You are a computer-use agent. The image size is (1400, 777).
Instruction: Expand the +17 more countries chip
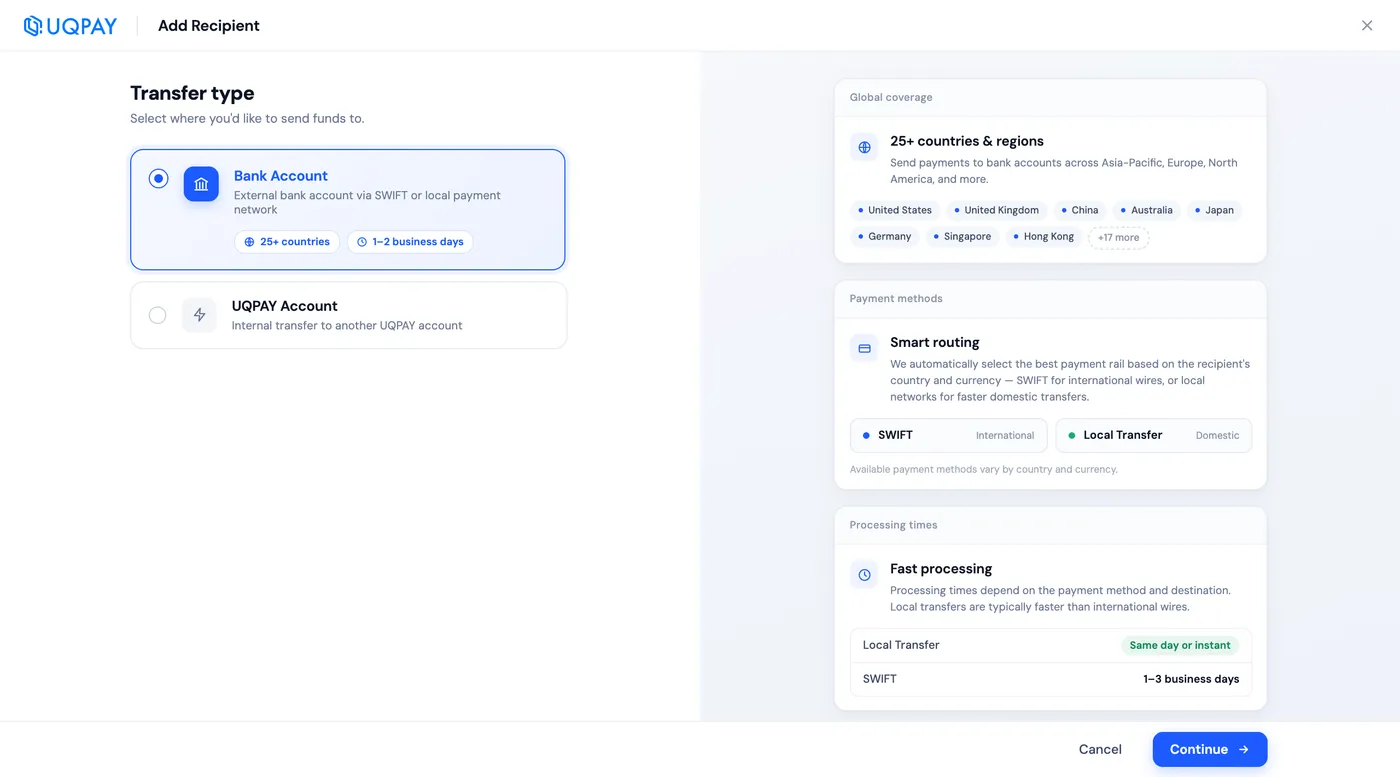click(x=1118, y=238)
